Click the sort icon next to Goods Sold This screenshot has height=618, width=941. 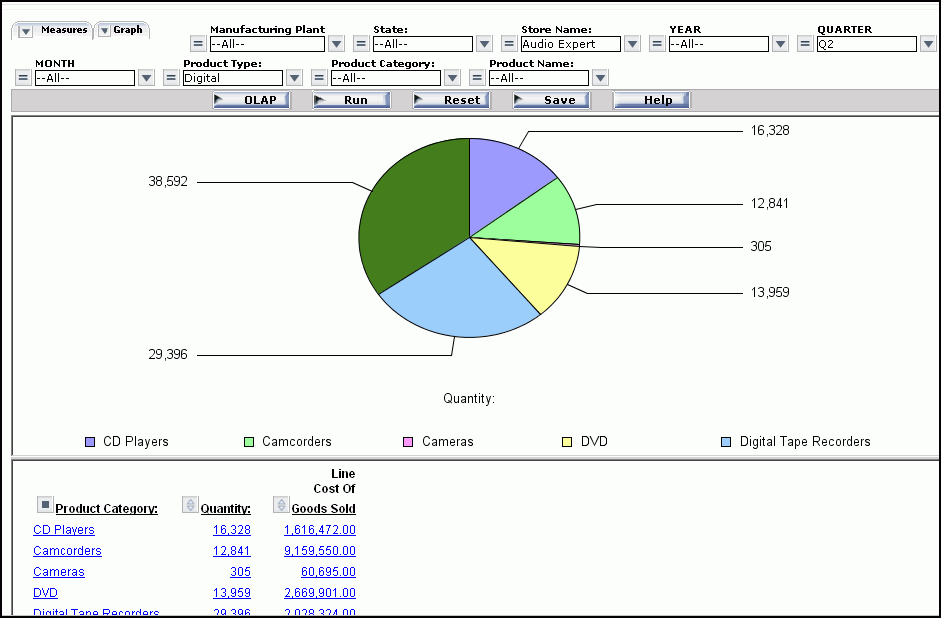coord(281,505)
